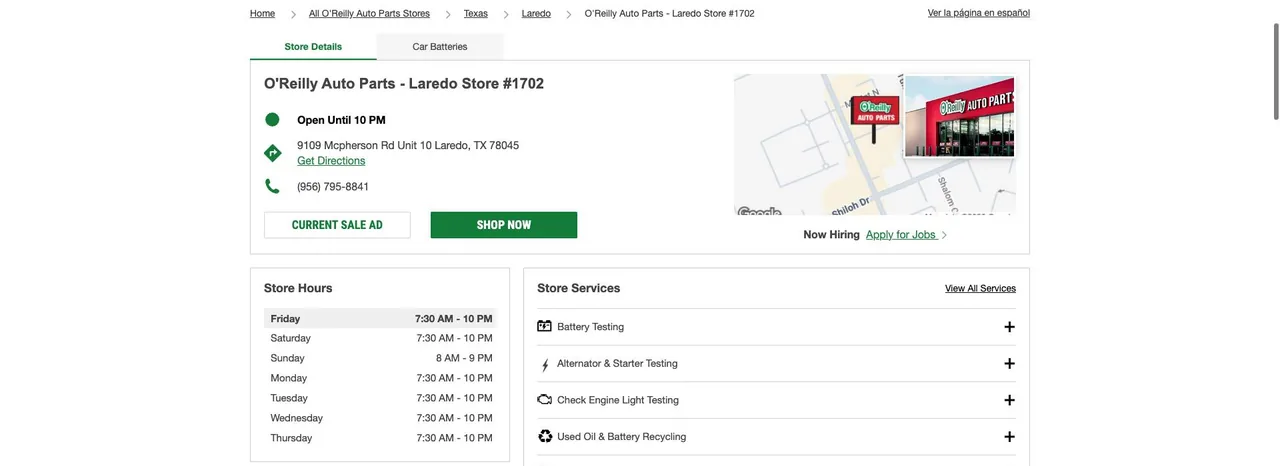Image resolution: width=1280 pixels, height=466 pixels.
Task: Click the Monday hours row
Action: point(381,378)
